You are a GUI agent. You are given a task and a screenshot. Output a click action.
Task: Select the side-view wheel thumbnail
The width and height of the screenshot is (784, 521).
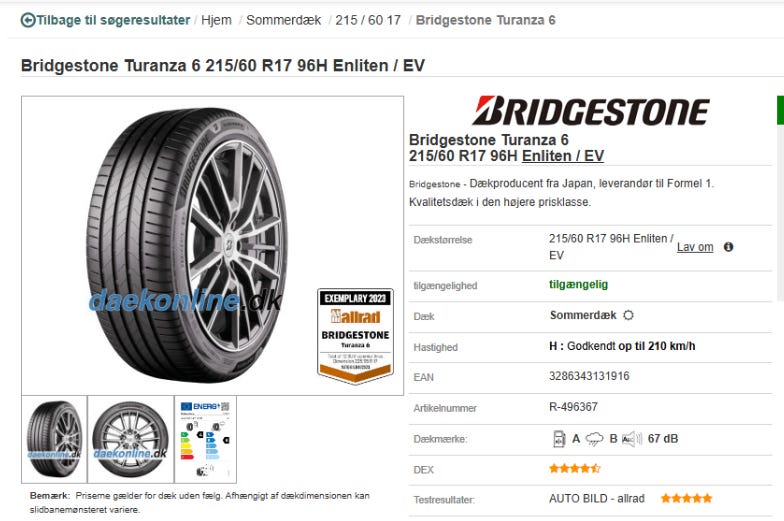click(131, 440)
